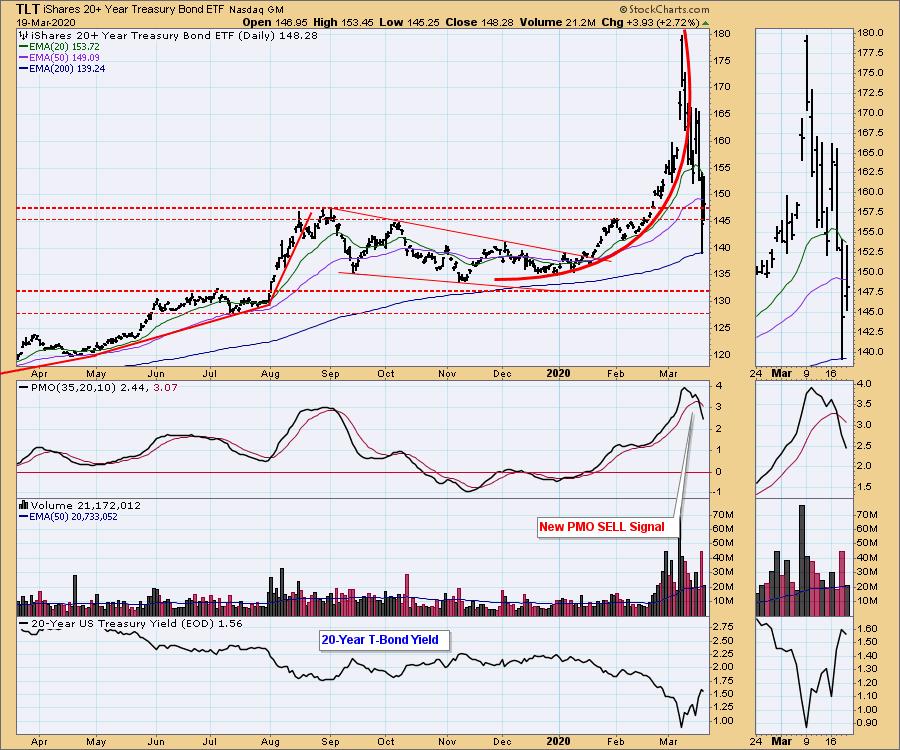Click the "Nasdaq GM" exchange label
The width and height of the screenshot is (900, 750).
[256, 10]
